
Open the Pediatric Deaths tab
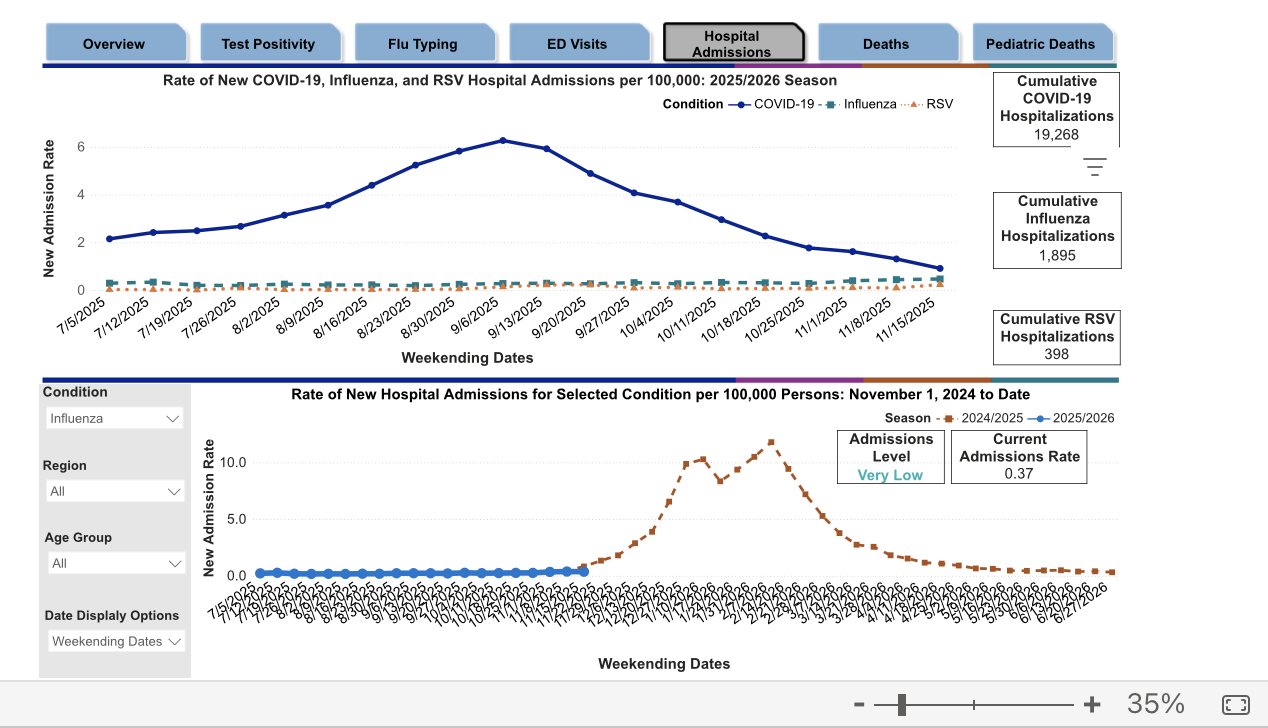tap(1040, 44)
